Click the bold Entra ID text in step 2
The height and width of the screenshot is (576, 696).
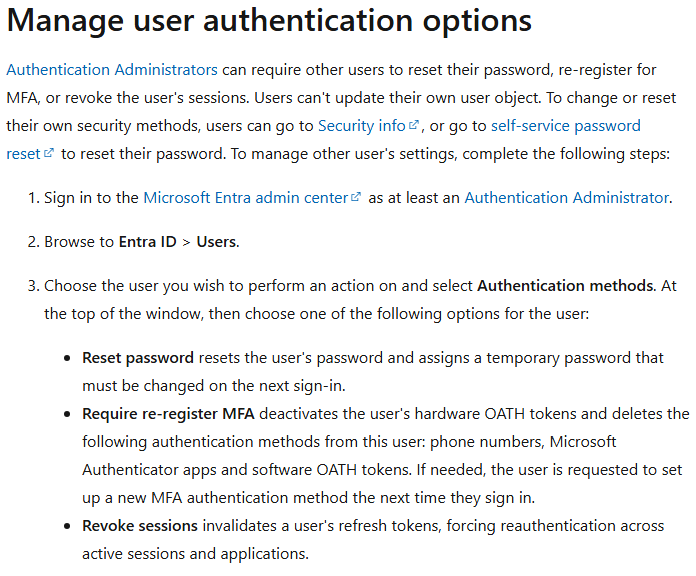pyautogui.click(x=147, y=242)
